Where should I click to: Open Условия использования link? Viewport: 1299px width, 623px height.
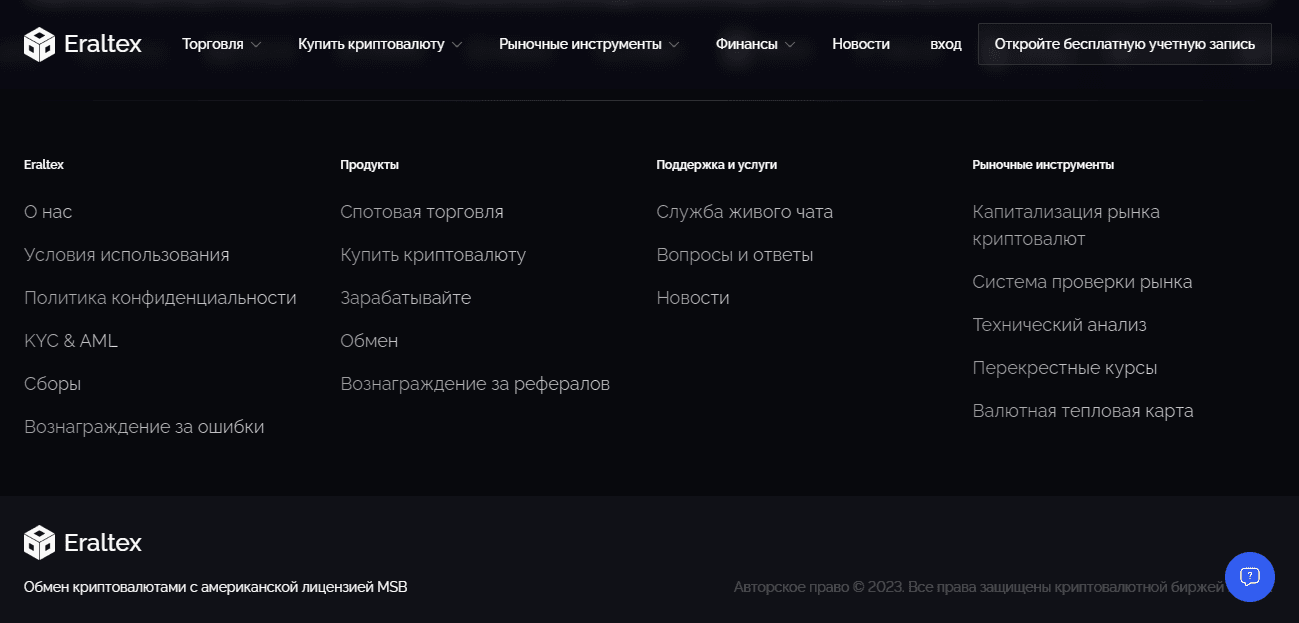pos(127,255)
